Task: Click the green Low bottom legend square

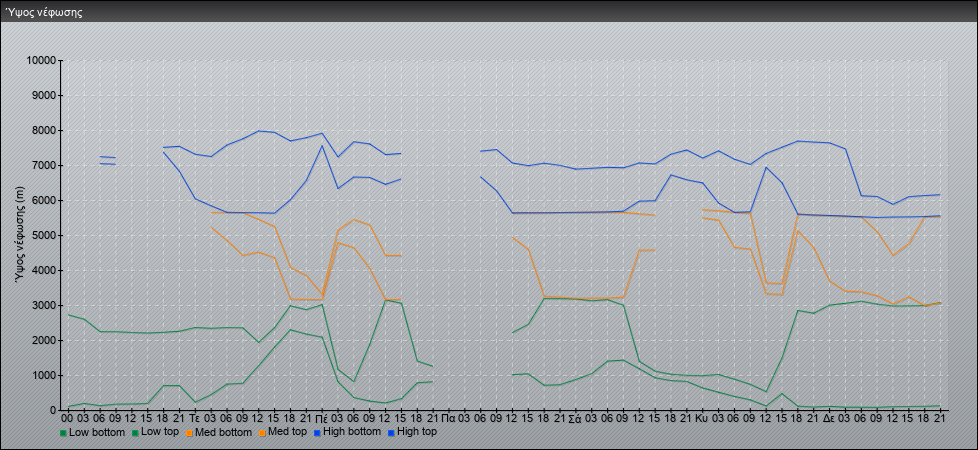Action: tap(65, 433)
